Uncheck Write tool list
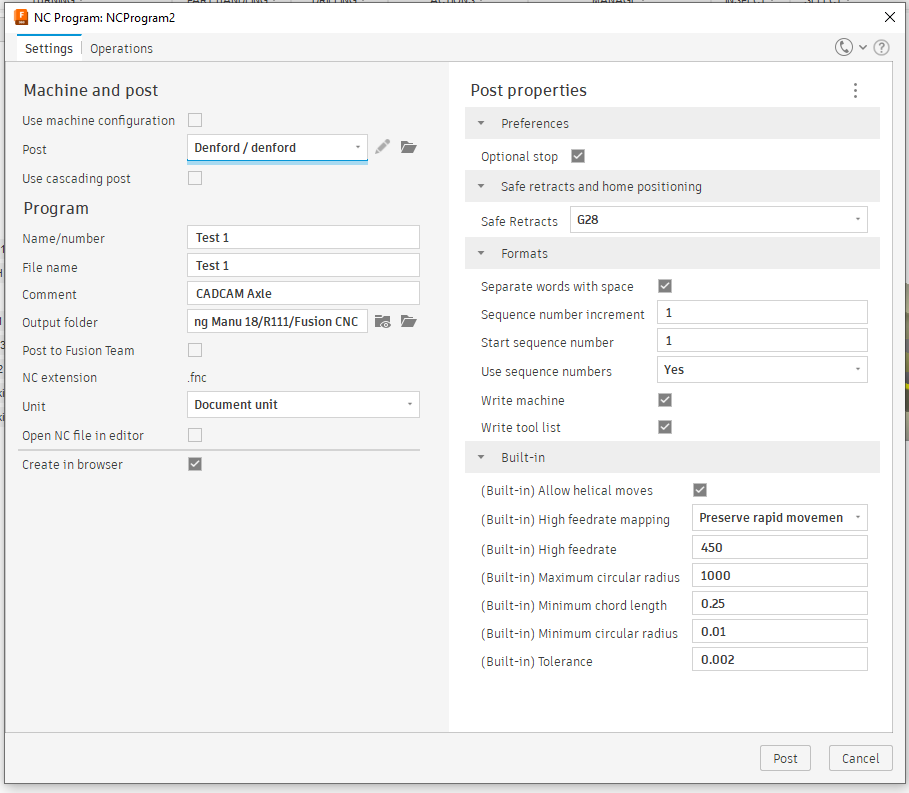The image size is (909, 793). [x=664, y=426]
